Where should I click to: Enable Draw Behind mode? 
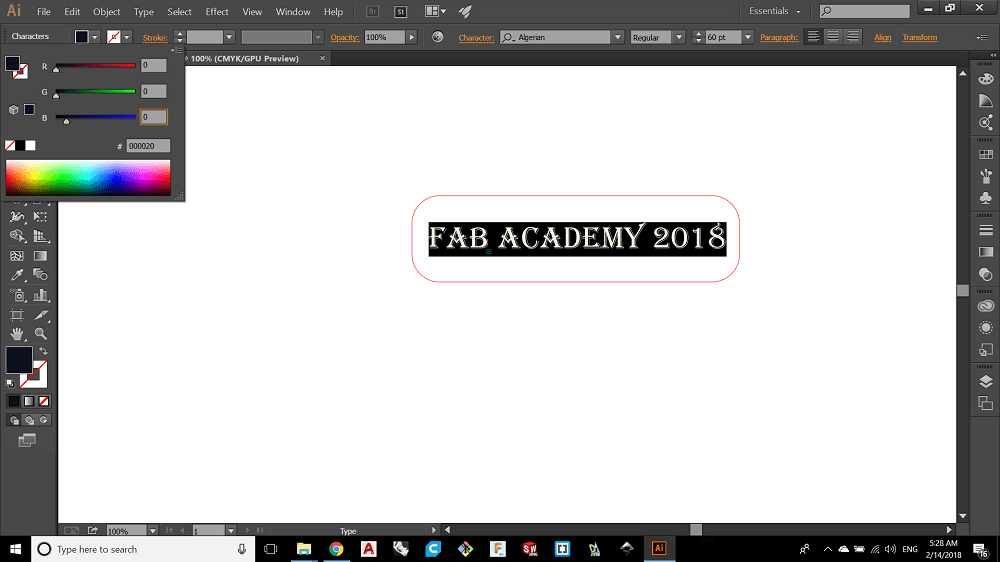[x=29, y=420]
